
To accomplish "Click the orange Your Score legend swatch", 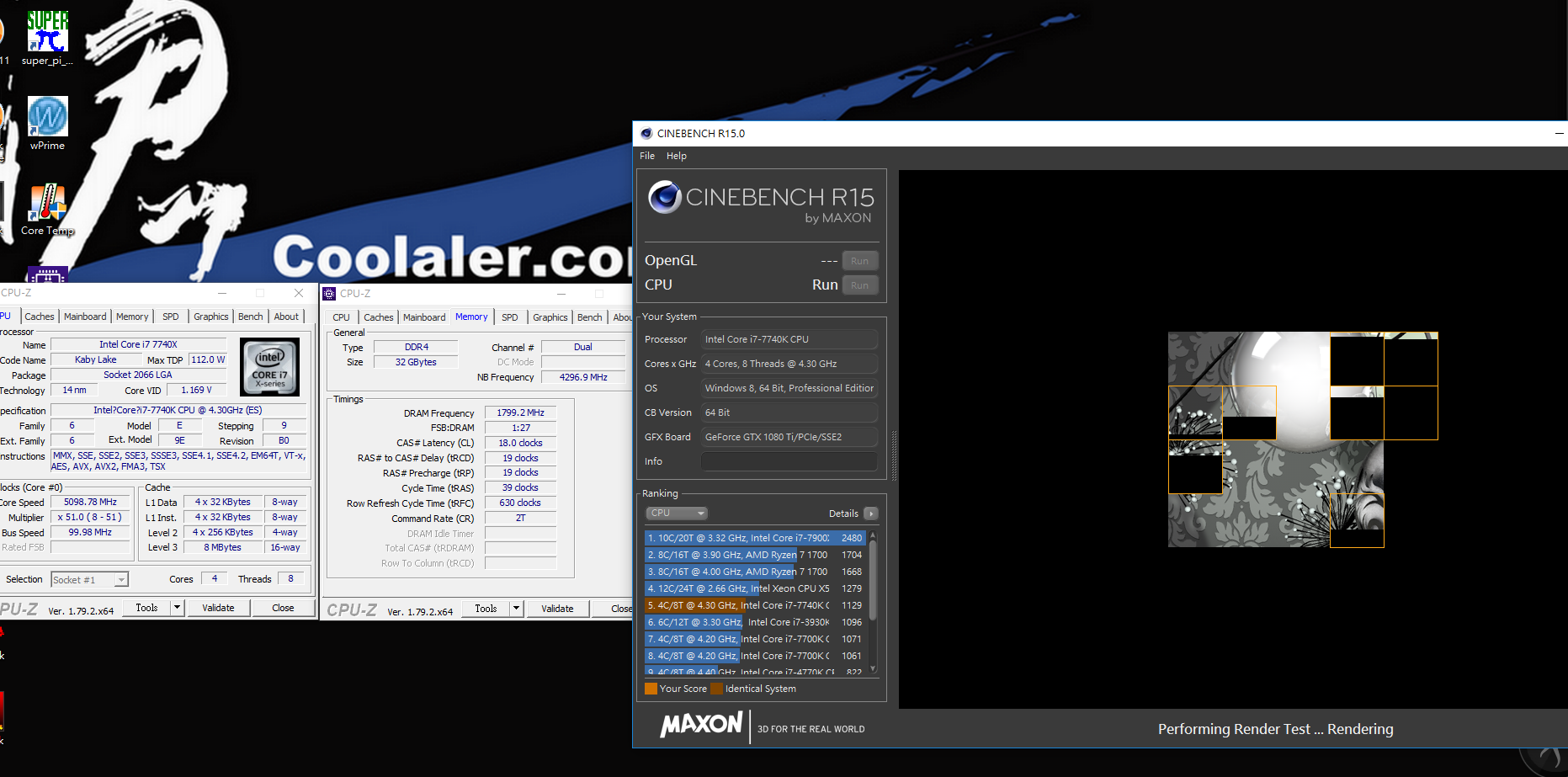I will (x=651, y=689).
